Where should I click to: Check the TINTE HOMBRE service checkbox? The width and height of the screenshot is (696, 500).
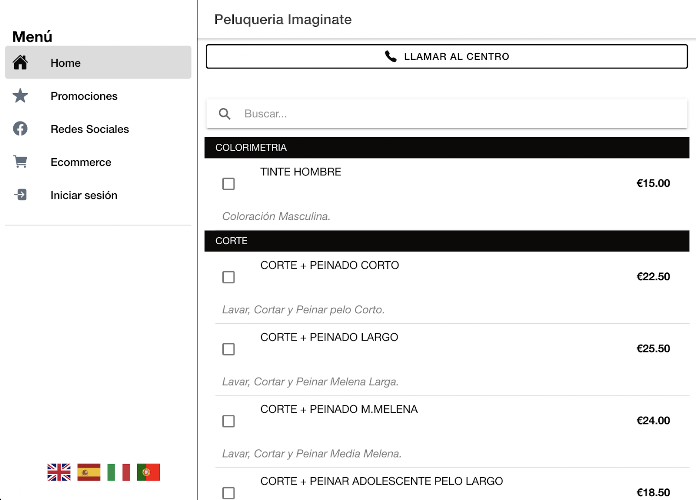(x=229, y=184)
